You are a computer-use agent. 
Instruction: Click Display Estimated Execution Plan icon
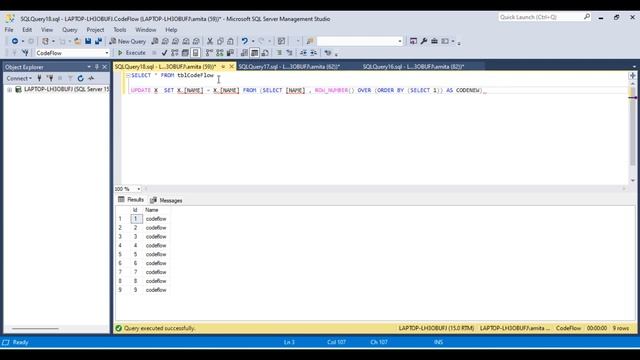pyautogui.click(x=175, y=53)
